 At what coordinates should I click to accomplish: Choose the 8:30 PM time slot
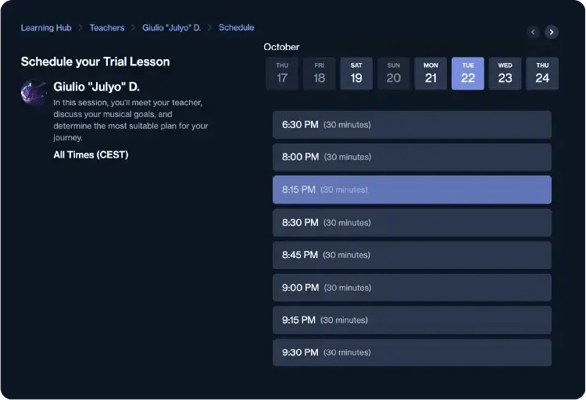point(412,222)
